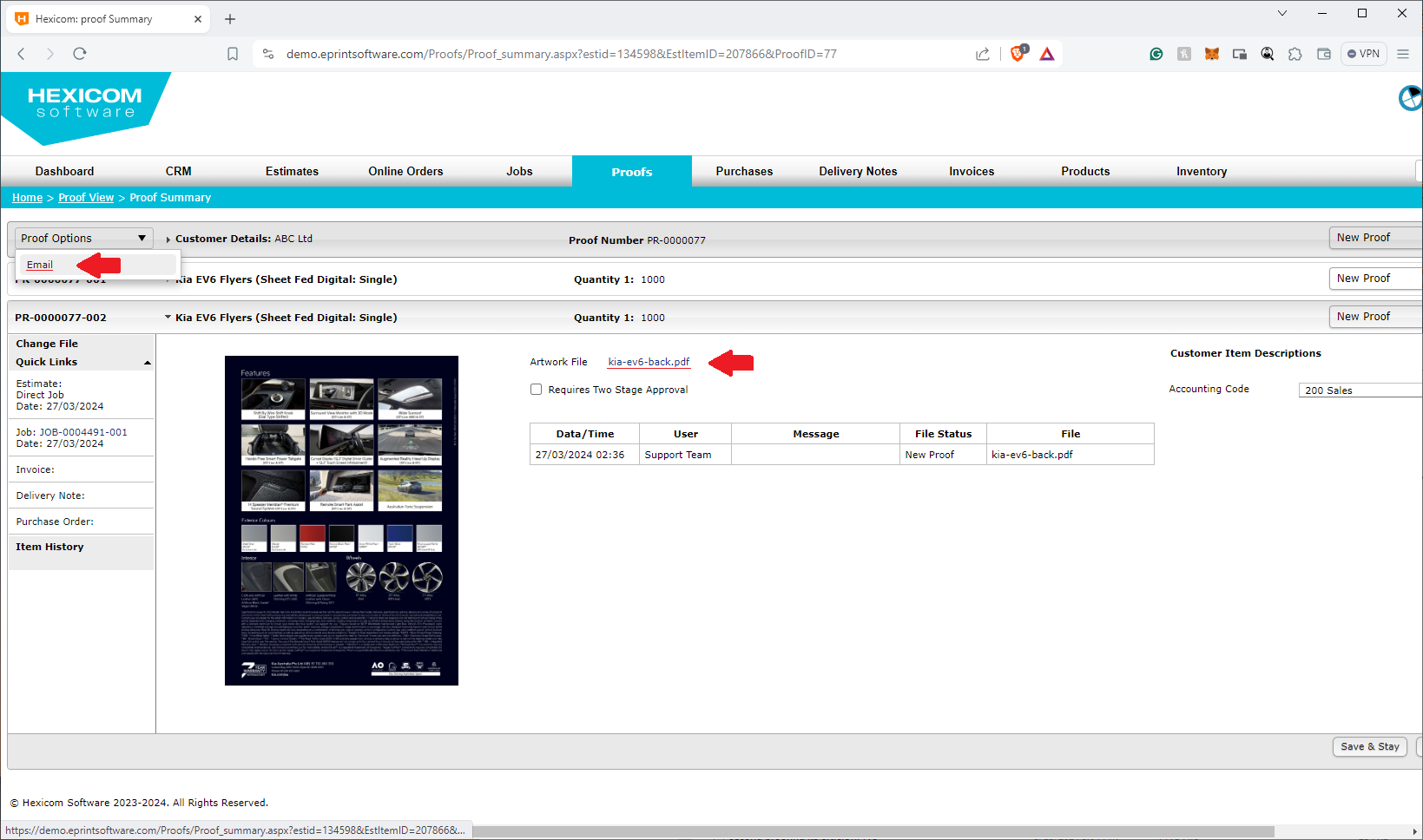Open Grammarly extension icon
Image resolution: width=1423 pixels, height=840 pixels.
pyautogui.click(x=1156, y=54)
